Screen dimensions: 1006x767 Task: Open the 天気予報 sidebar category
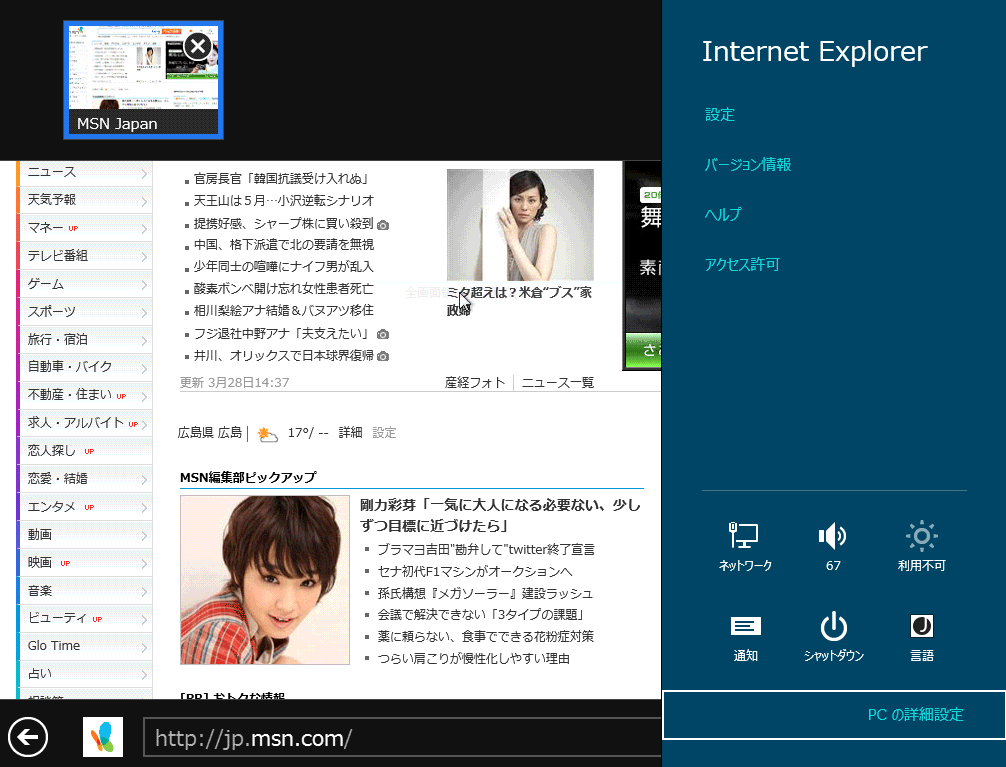pos(85,200)
